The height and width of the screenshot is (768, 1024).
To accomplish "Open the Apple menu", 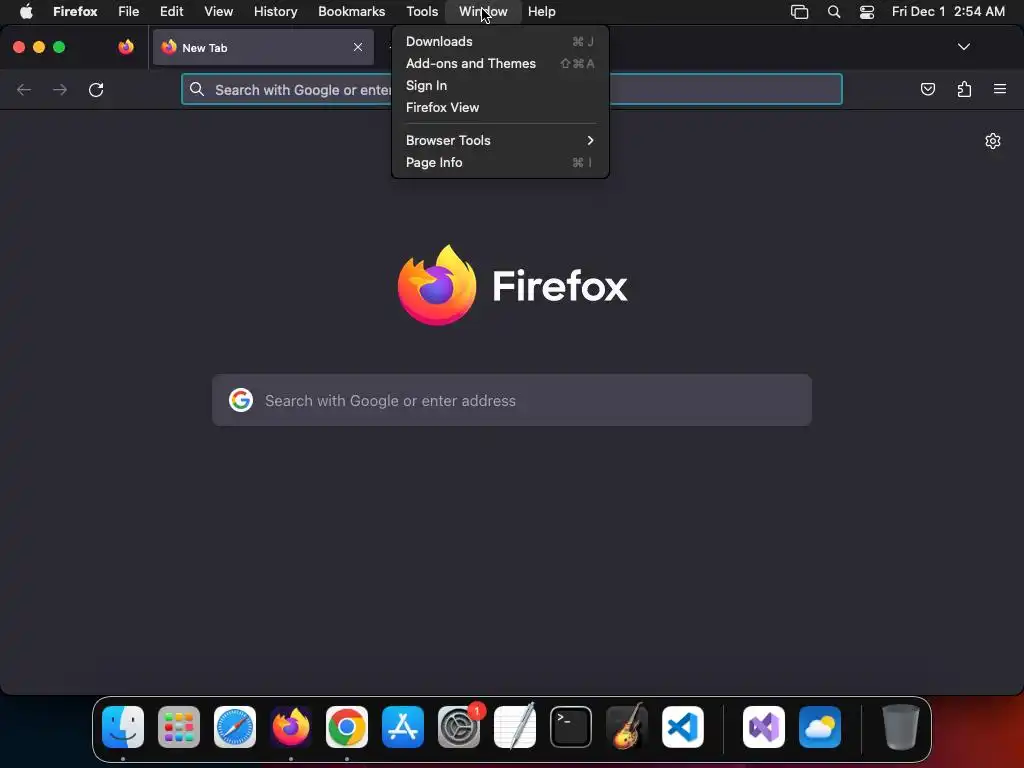I will coord(26,11).
